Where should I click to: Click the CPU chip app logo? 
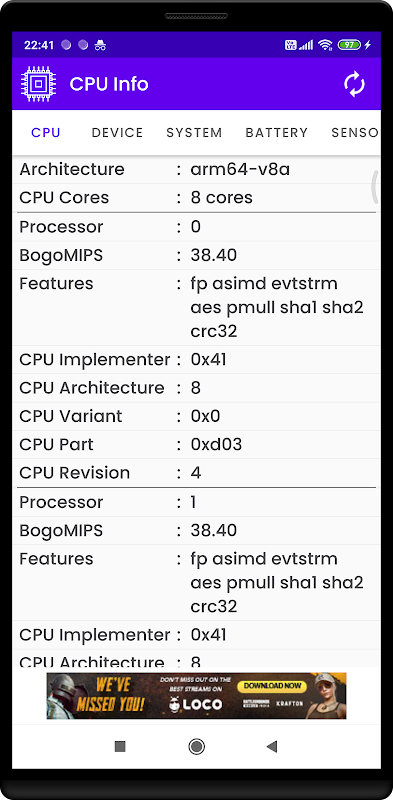pos(39,84)
